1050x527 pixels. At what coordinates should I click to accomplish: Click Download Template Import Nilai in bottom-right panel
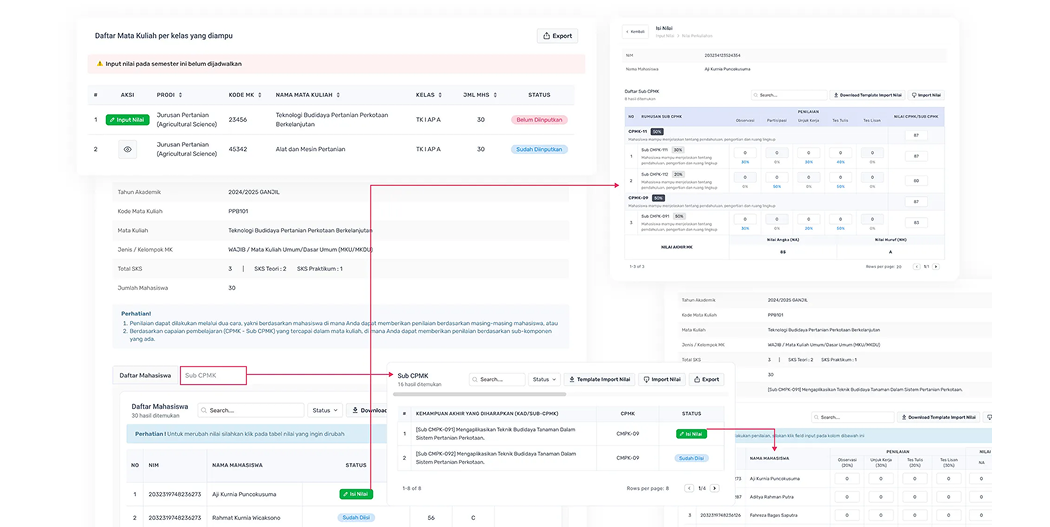click(x=938, y=417)
